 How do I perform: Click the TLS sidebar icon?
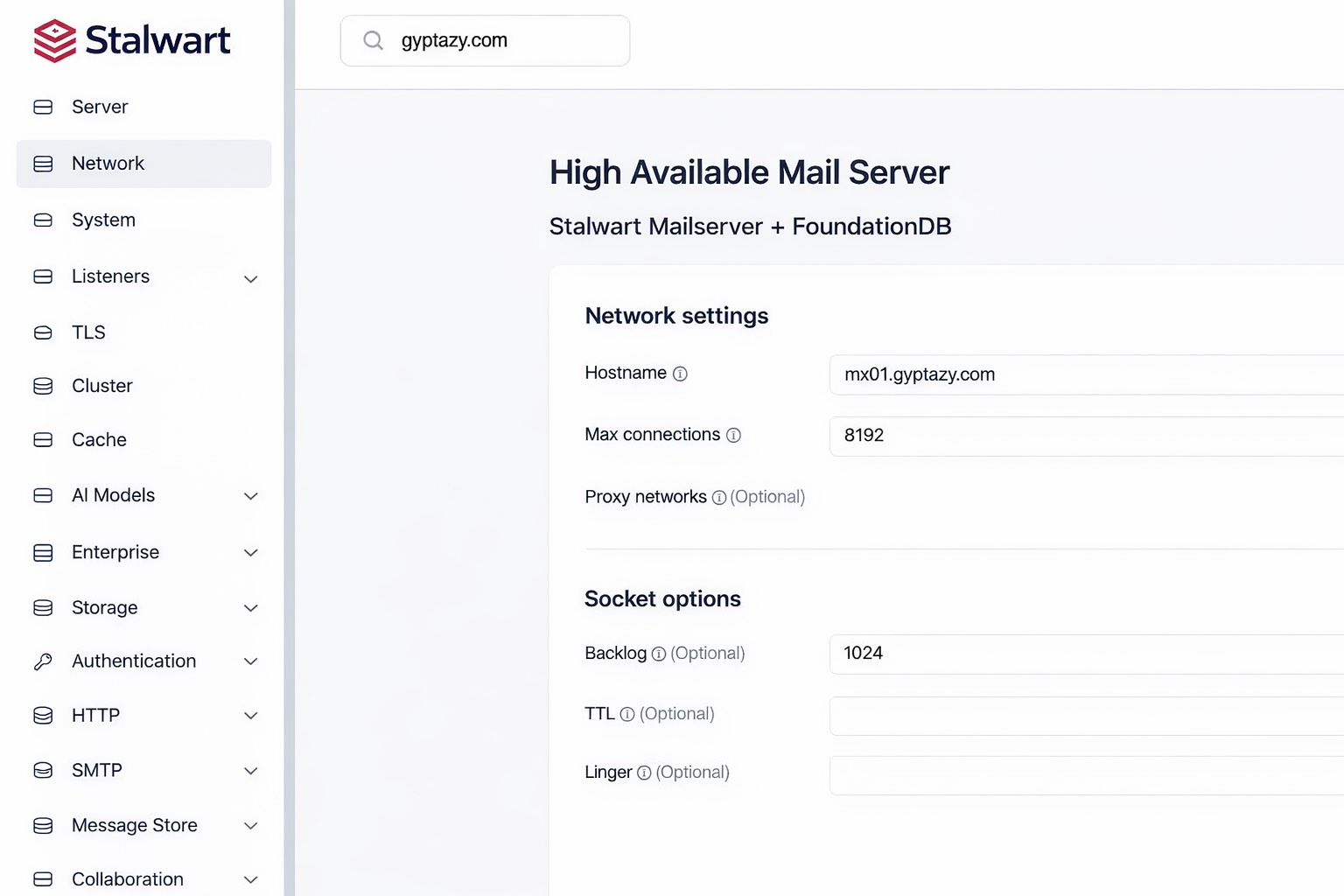pyautogui.click(x=43, y=332)
